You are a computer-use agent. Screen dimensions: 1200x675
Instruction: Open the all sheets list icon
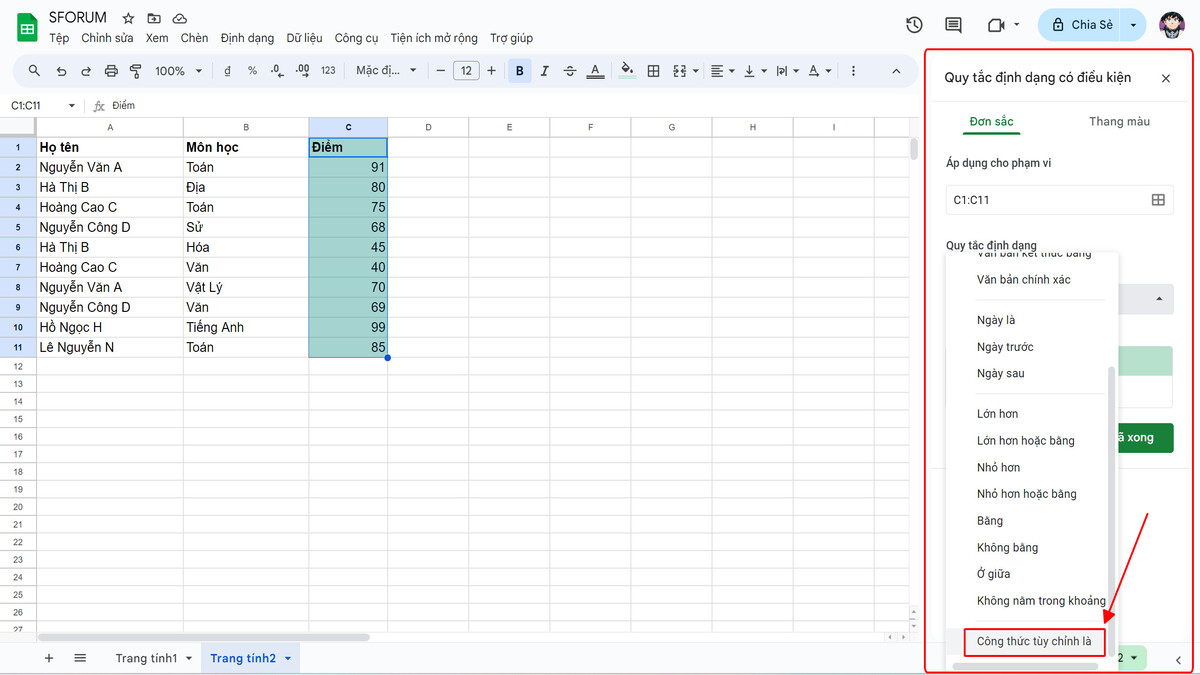point(81,658)
